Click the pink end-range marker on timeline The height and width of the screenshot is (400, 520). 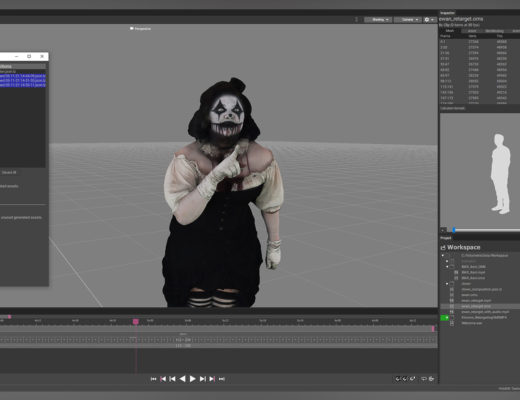[433, 329]
